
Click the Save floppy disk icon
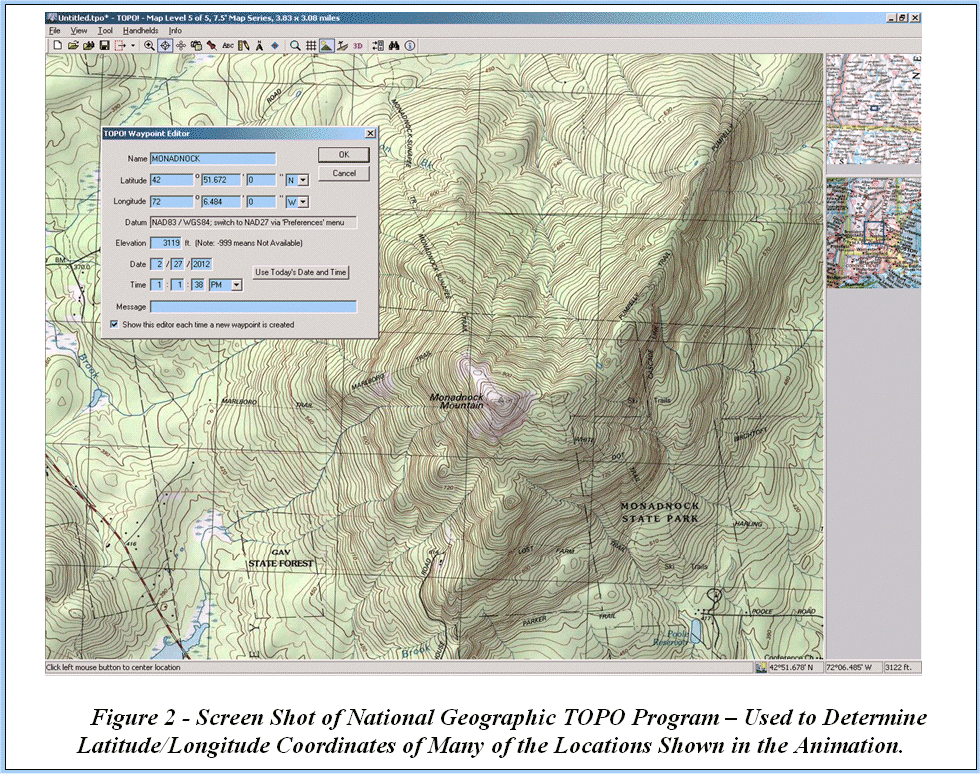coord(104,46)
